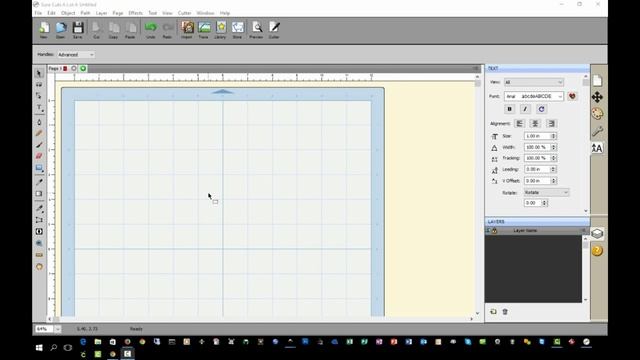640x360 pixels.
Task: Select the Text (T) tool
Action: coord(39,108)
